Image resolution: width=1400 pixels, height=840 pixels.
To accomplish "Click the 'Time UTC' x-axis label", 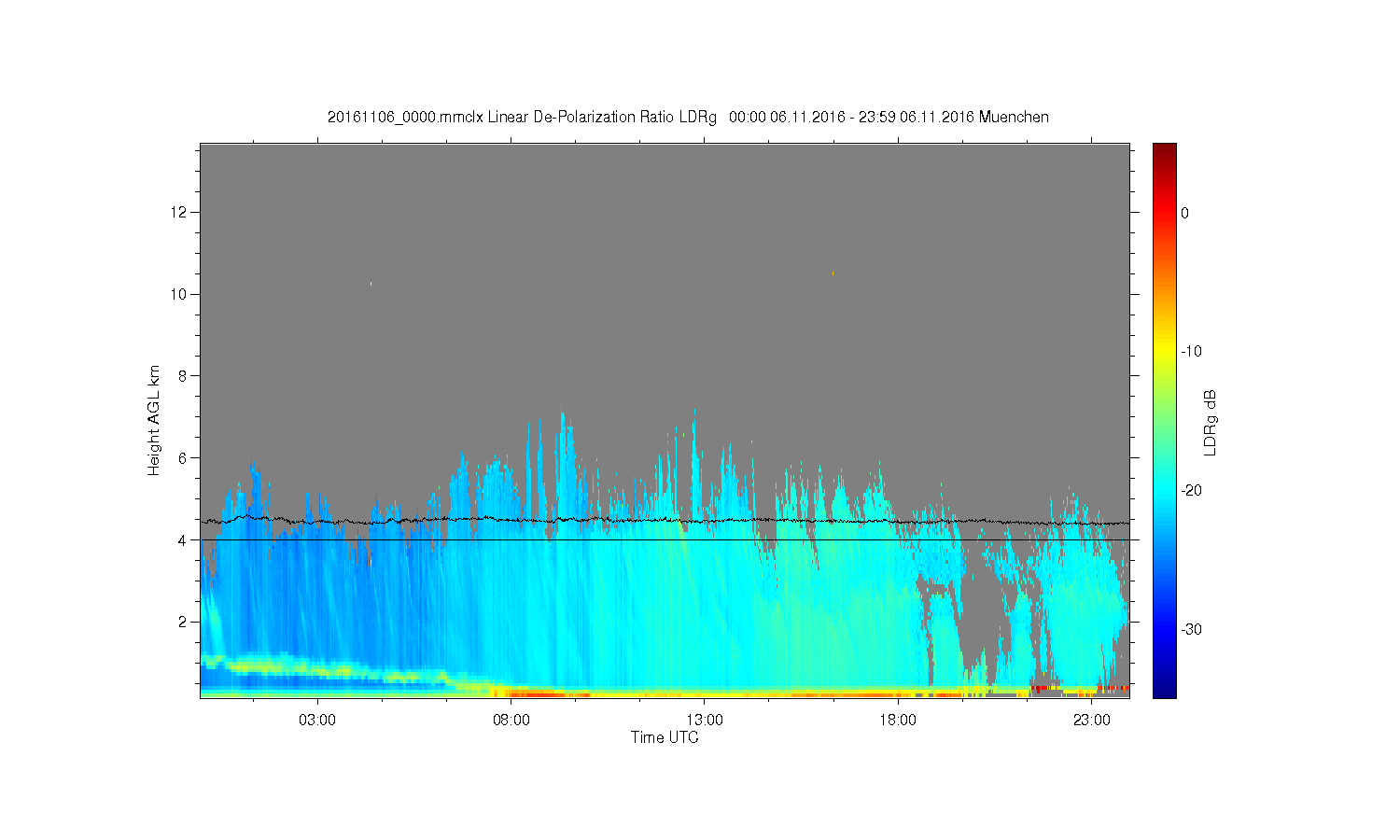I will (665, 737).
